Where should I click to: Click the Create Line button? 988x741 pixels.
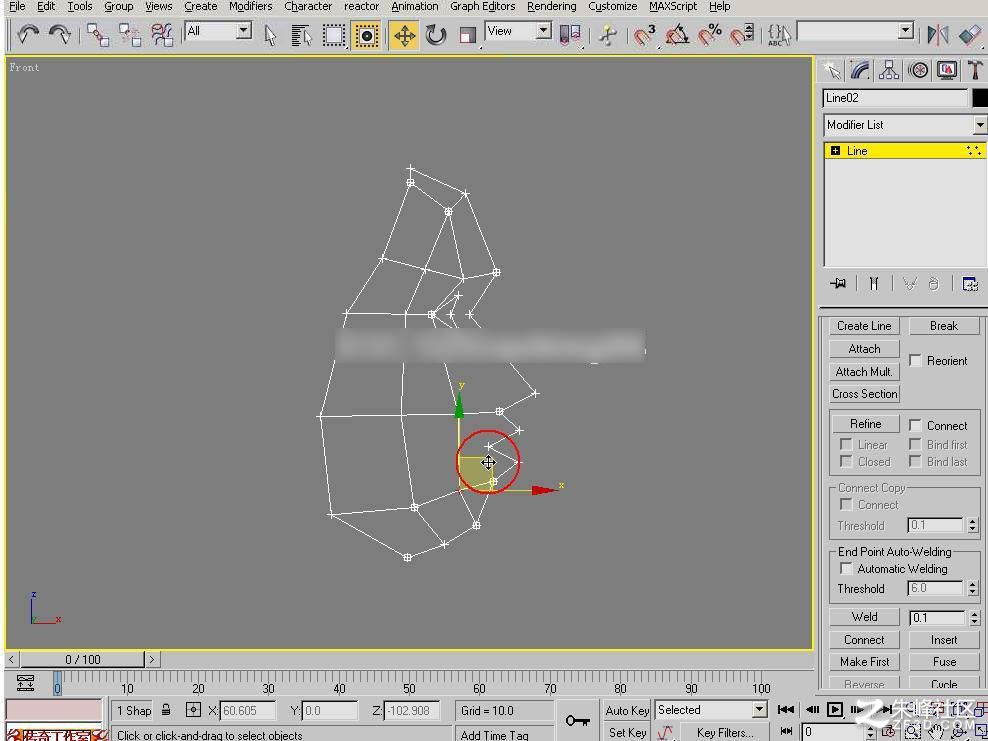pyautogui.click(x=864, y=326)
